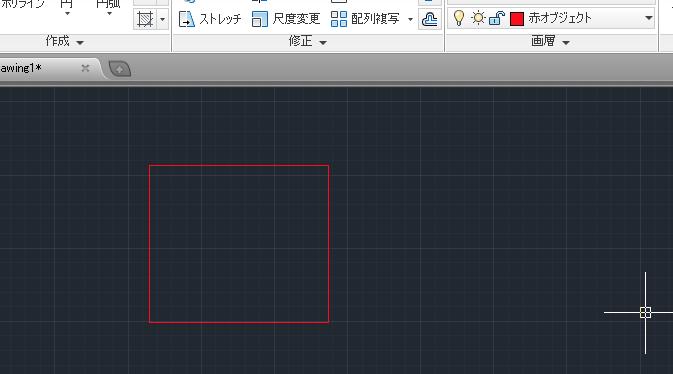Toggle the layer lock padlock icon
This screenshot has height=374, width=673.
click(x=497, y=18)
